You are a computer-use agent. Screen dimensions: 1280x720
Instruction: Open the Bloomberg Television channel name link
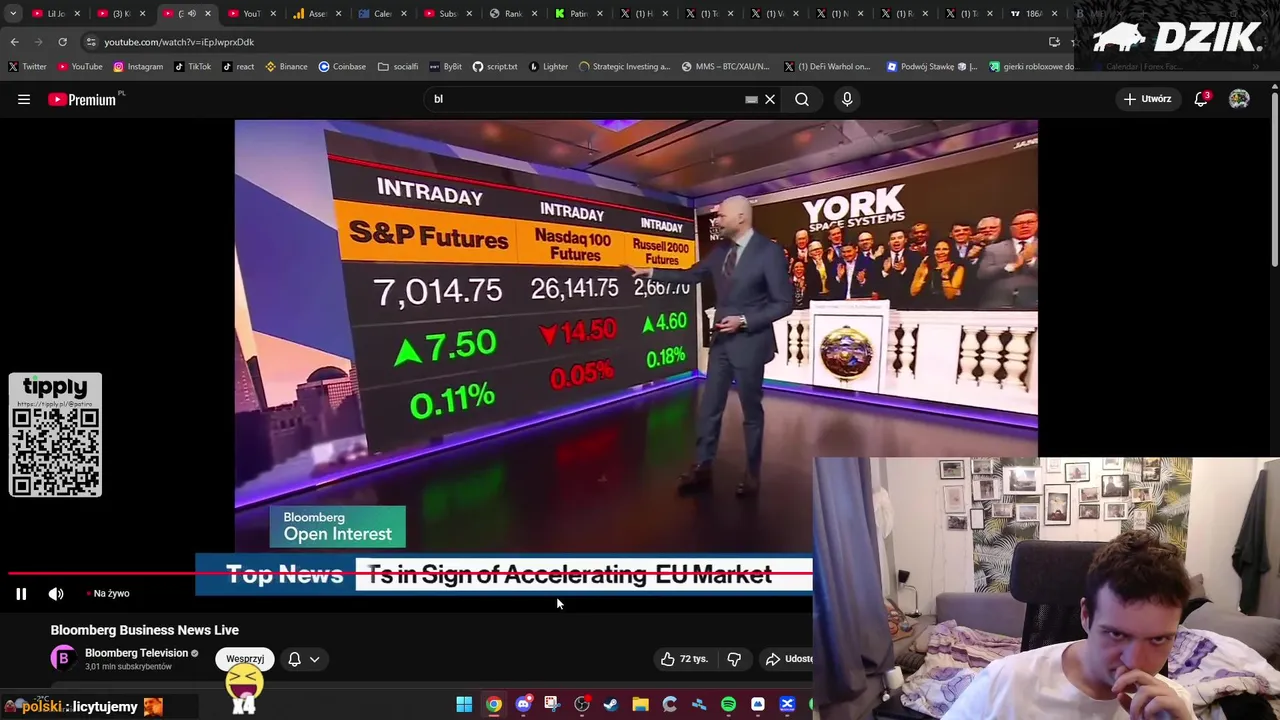pos(136,653)
